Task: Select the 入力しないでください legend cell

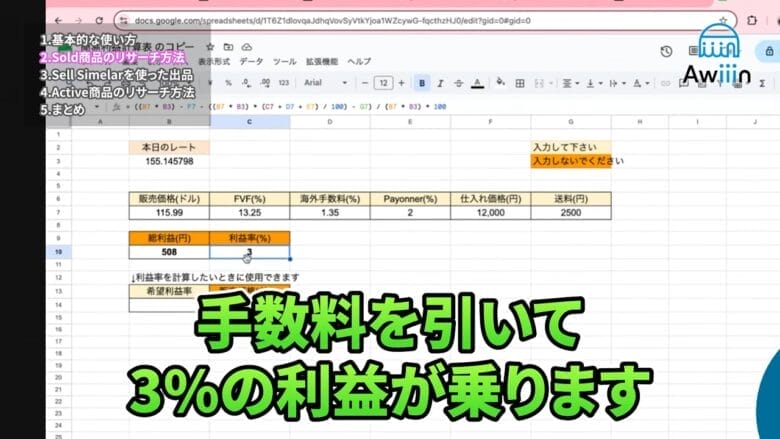Action: 571,161
